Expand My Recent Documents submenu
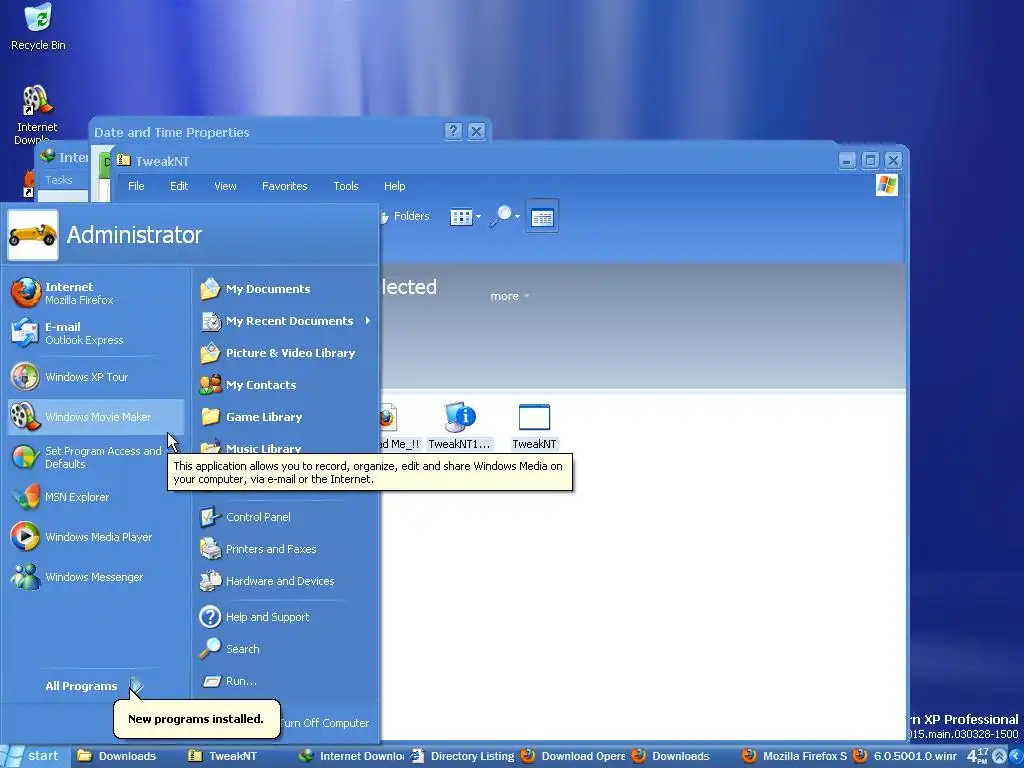The width and height of the screenshot is (1024, 768). 285,321
